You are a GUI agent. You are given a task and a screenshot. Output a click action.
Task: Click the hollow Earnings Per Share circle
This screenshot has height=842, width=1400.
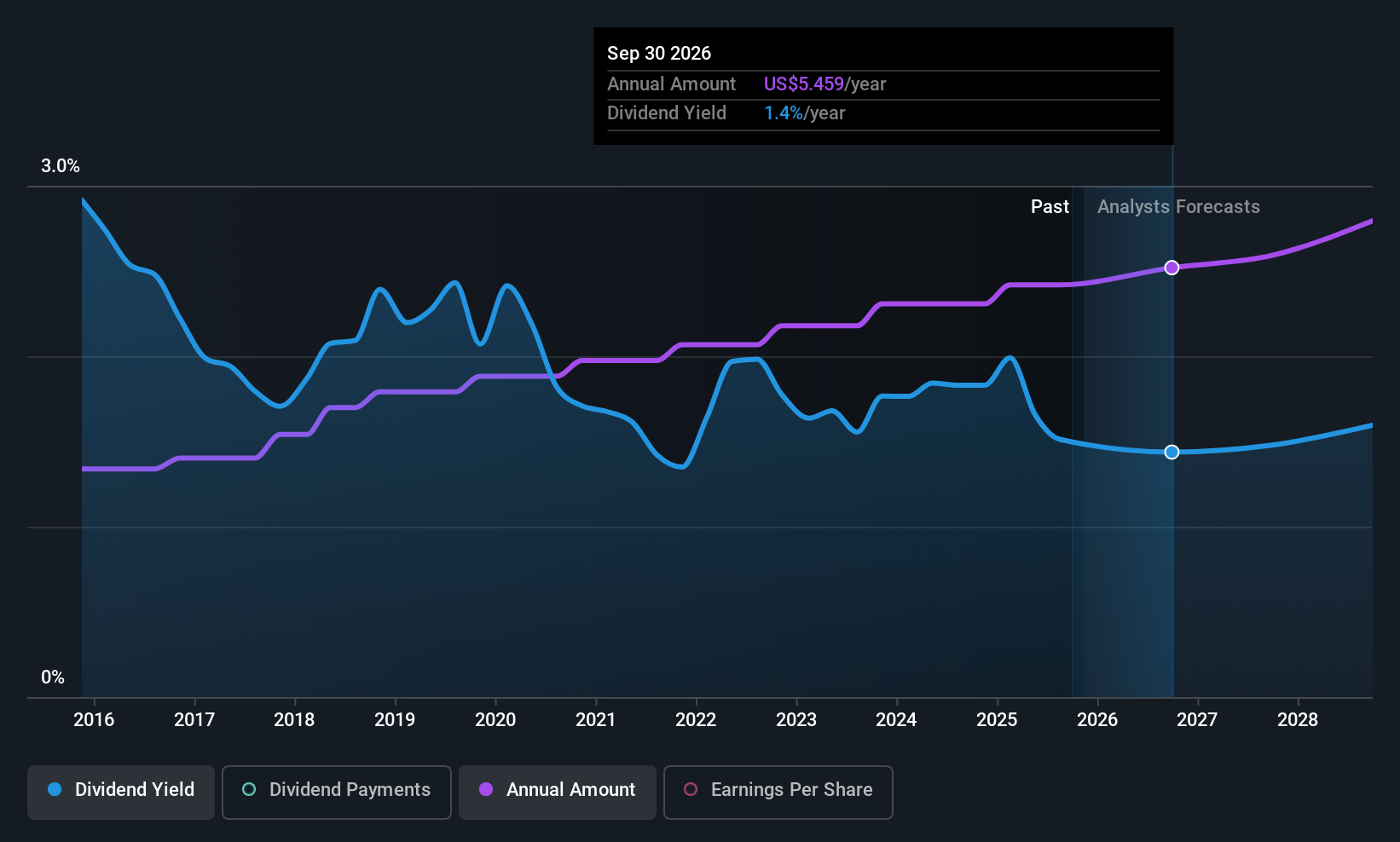(x=691, y=790)
